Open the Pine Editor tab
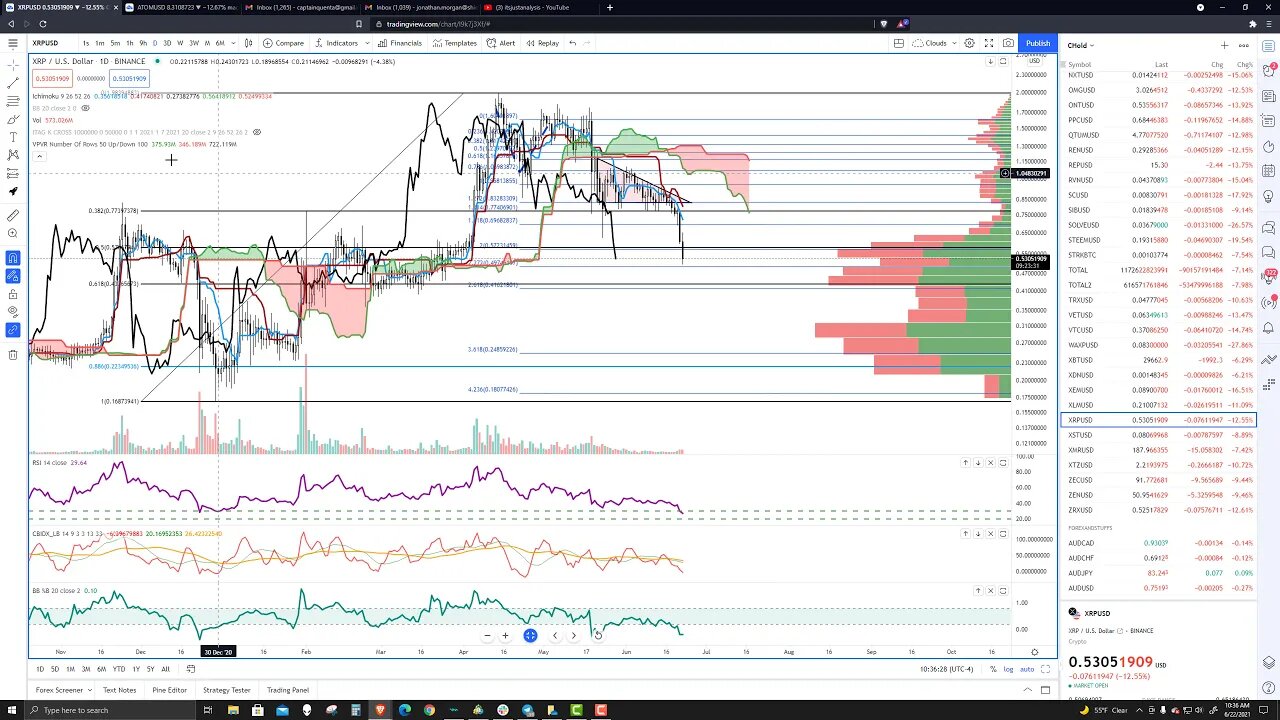The image size is (1280, 720). point(169,690)
